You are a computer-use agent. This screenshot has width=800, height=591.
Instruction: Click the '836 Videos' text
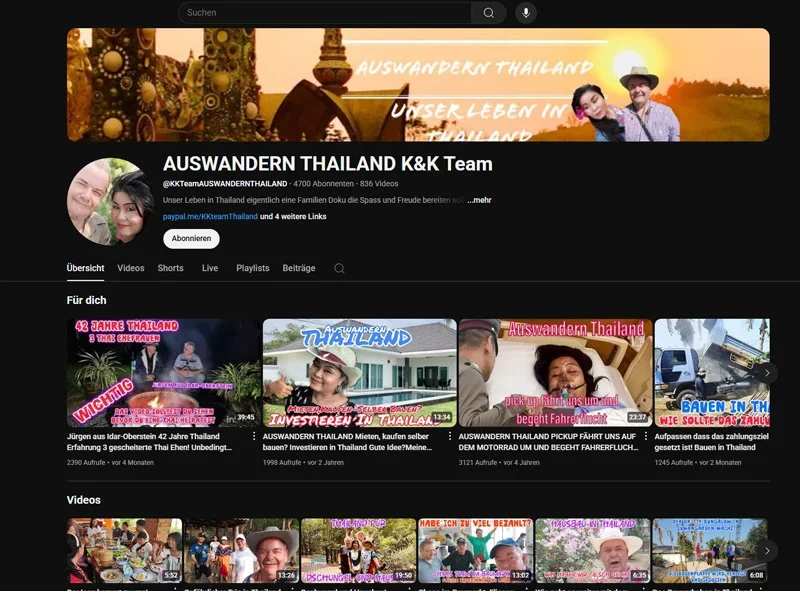click(379, 184)
